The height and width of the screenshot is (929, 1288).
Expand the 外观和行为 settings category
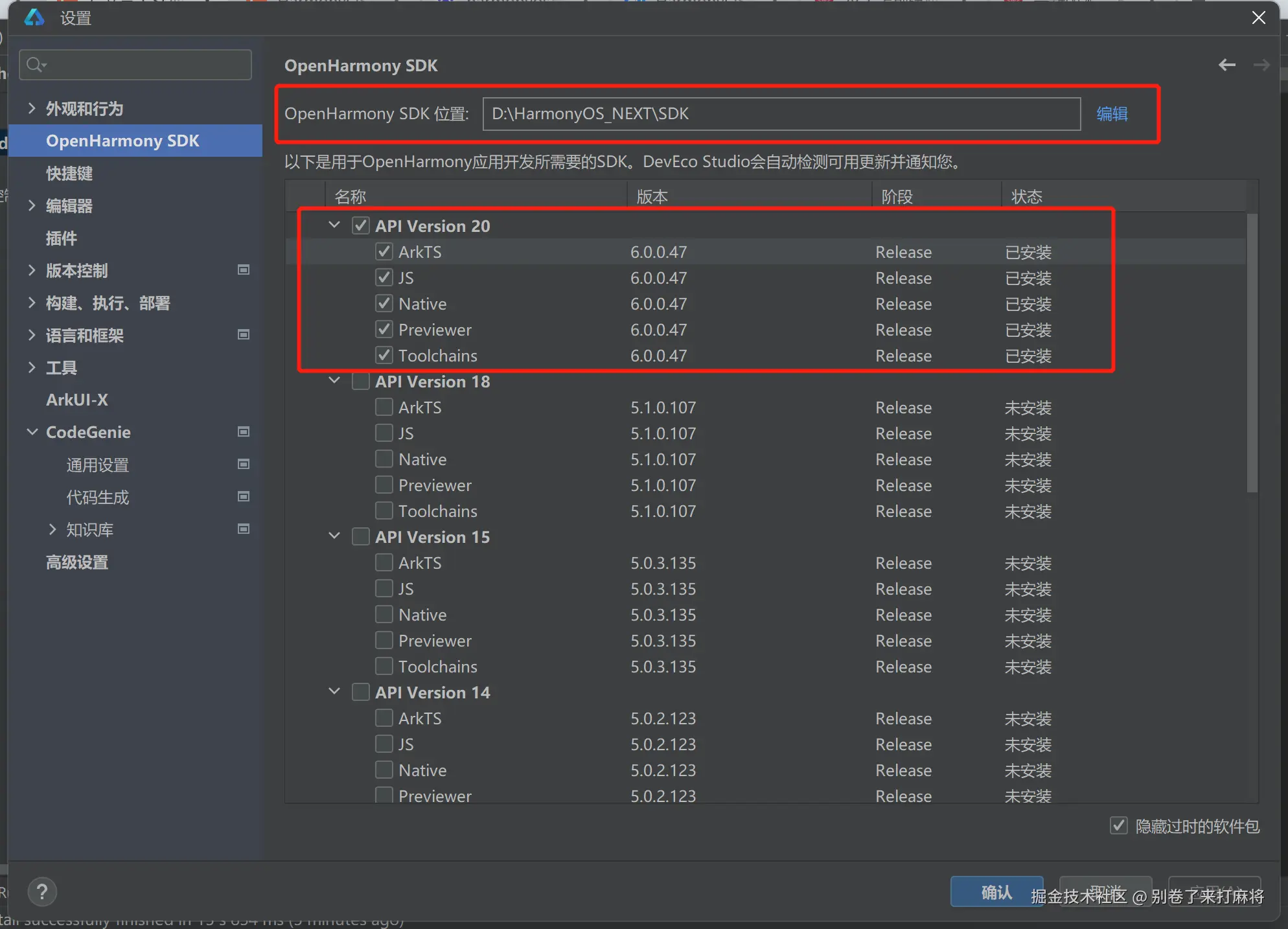pyautogui.click(x=32, y=108)
